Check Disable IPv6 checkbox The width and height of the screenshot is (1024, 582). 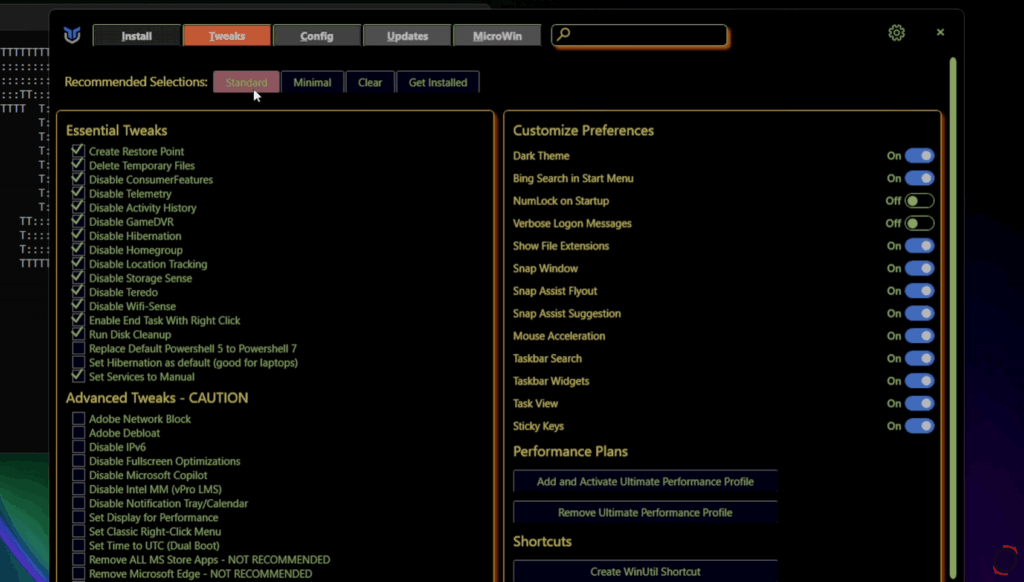(x=78, y=447)
